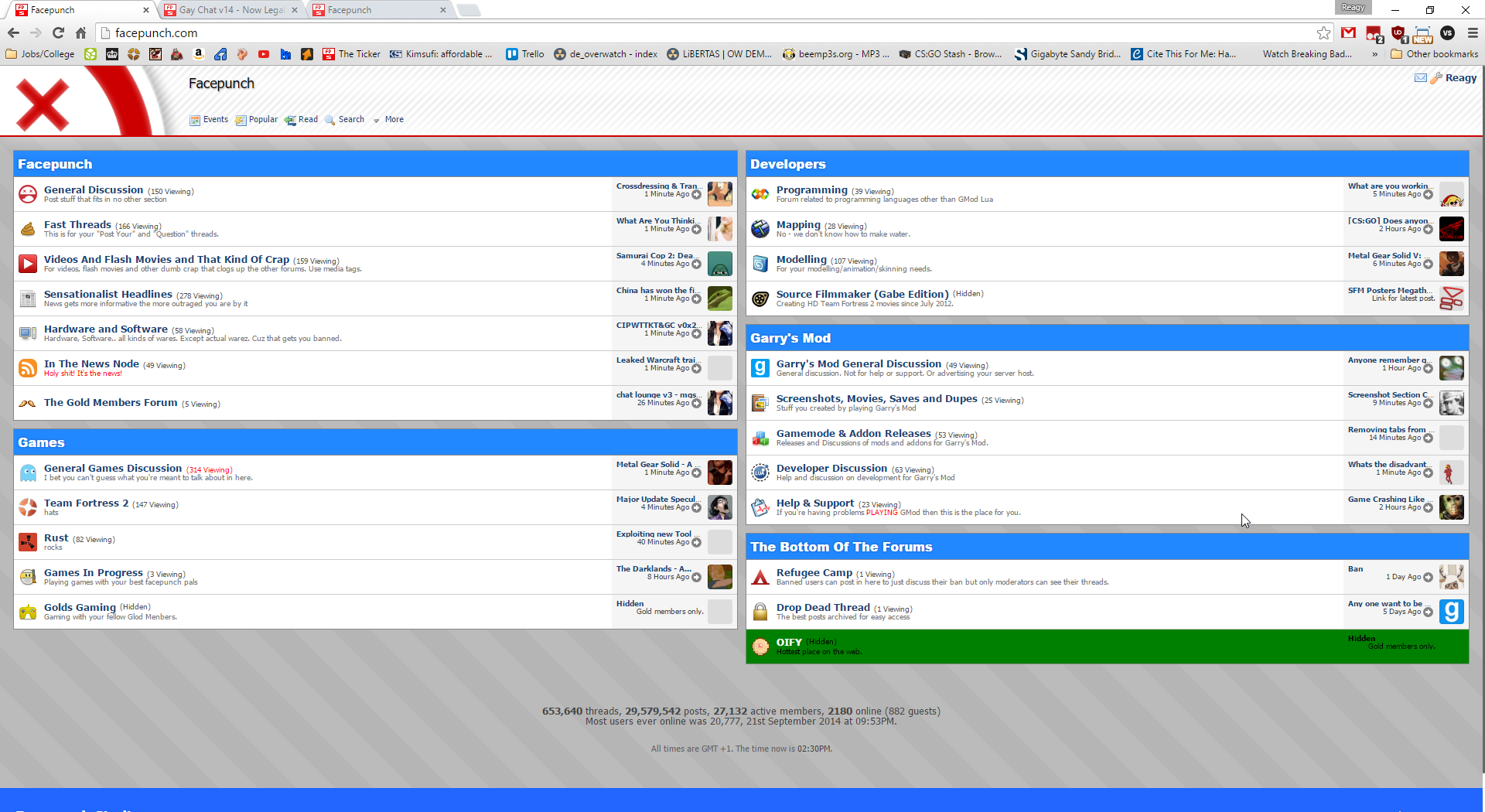Click the Hardware and Software computer icon

coord(28,333)
